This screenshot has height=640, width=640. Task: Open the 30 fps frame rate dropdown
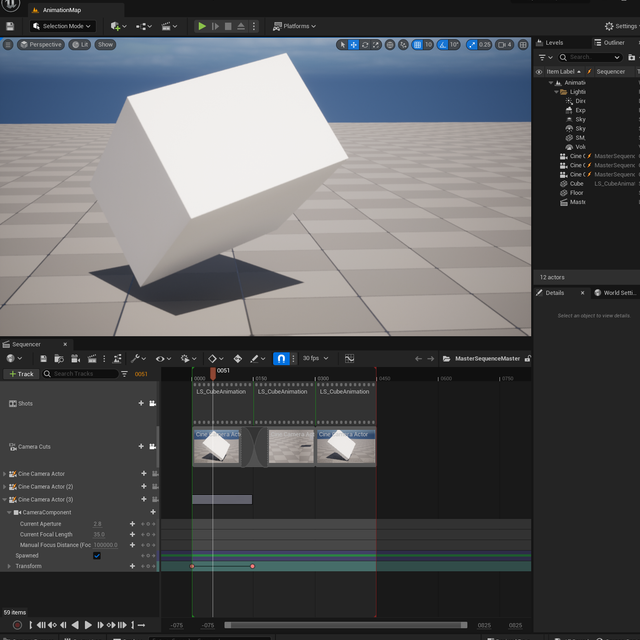coord(315,358)
